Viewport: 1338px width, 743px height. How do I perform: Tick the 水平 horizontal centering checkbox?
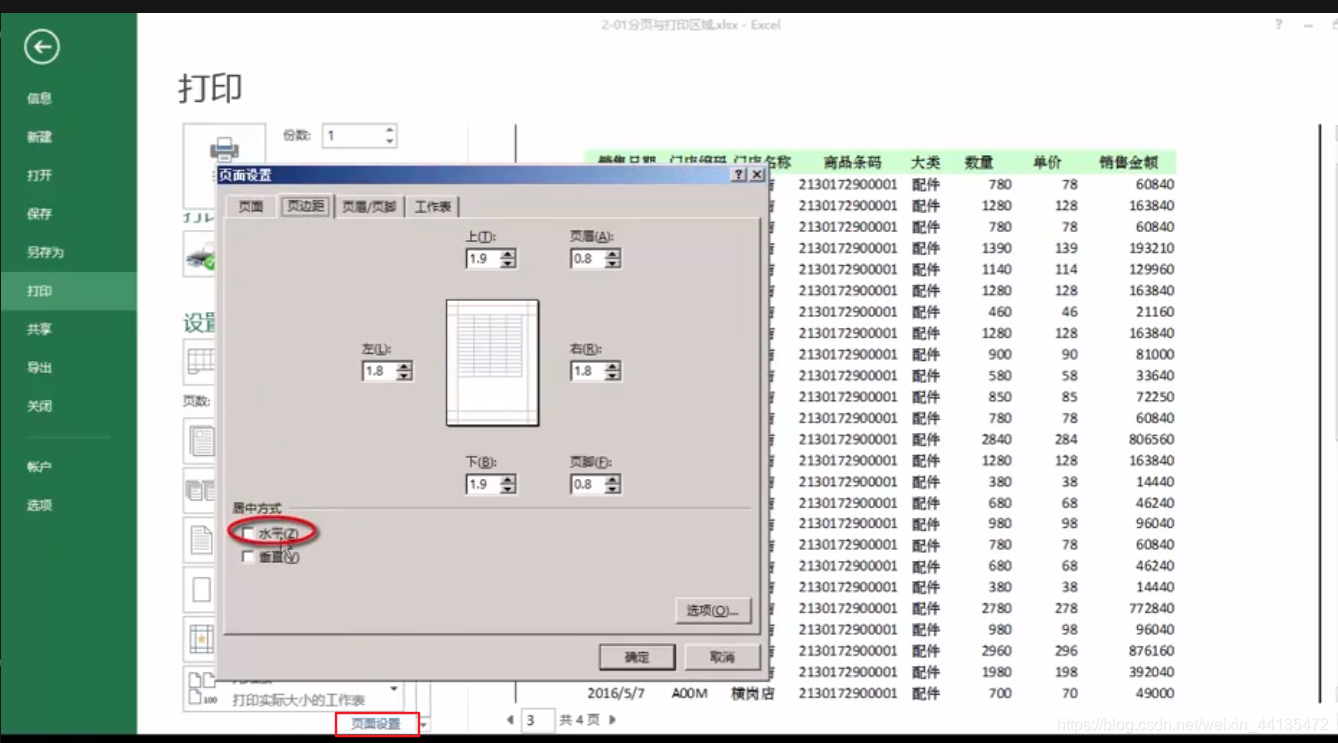pos(249,533)
